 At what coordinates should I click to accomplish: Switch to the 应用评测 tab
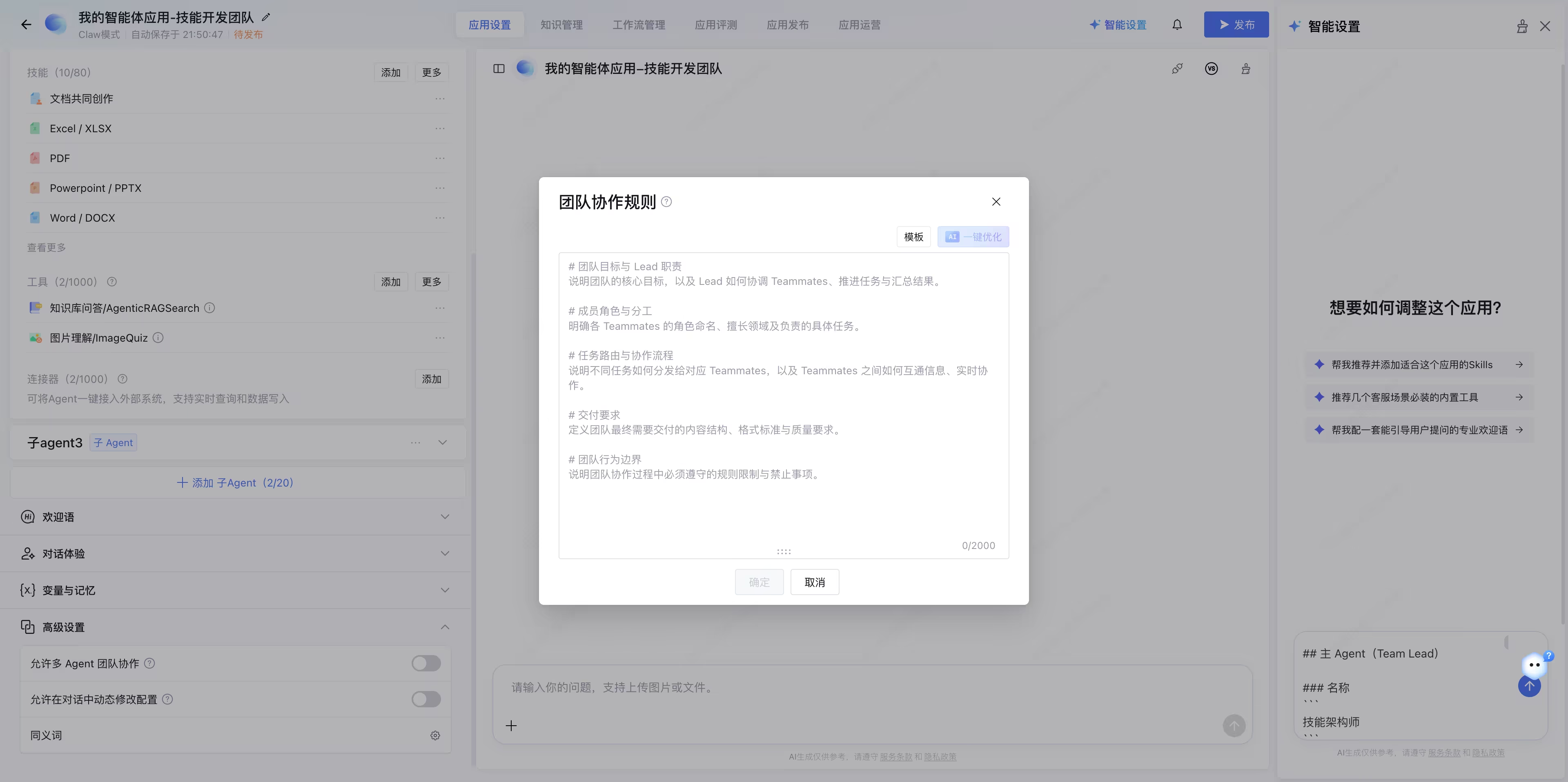716,25
